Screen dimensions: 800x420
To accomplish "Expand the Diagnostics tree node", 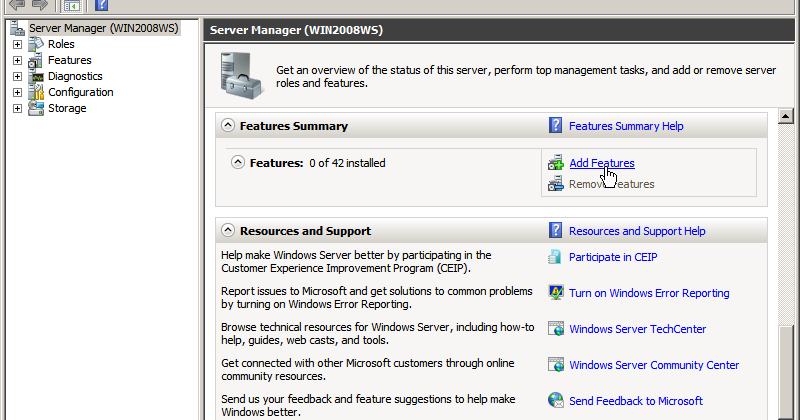I will click(x=17, y=77).
